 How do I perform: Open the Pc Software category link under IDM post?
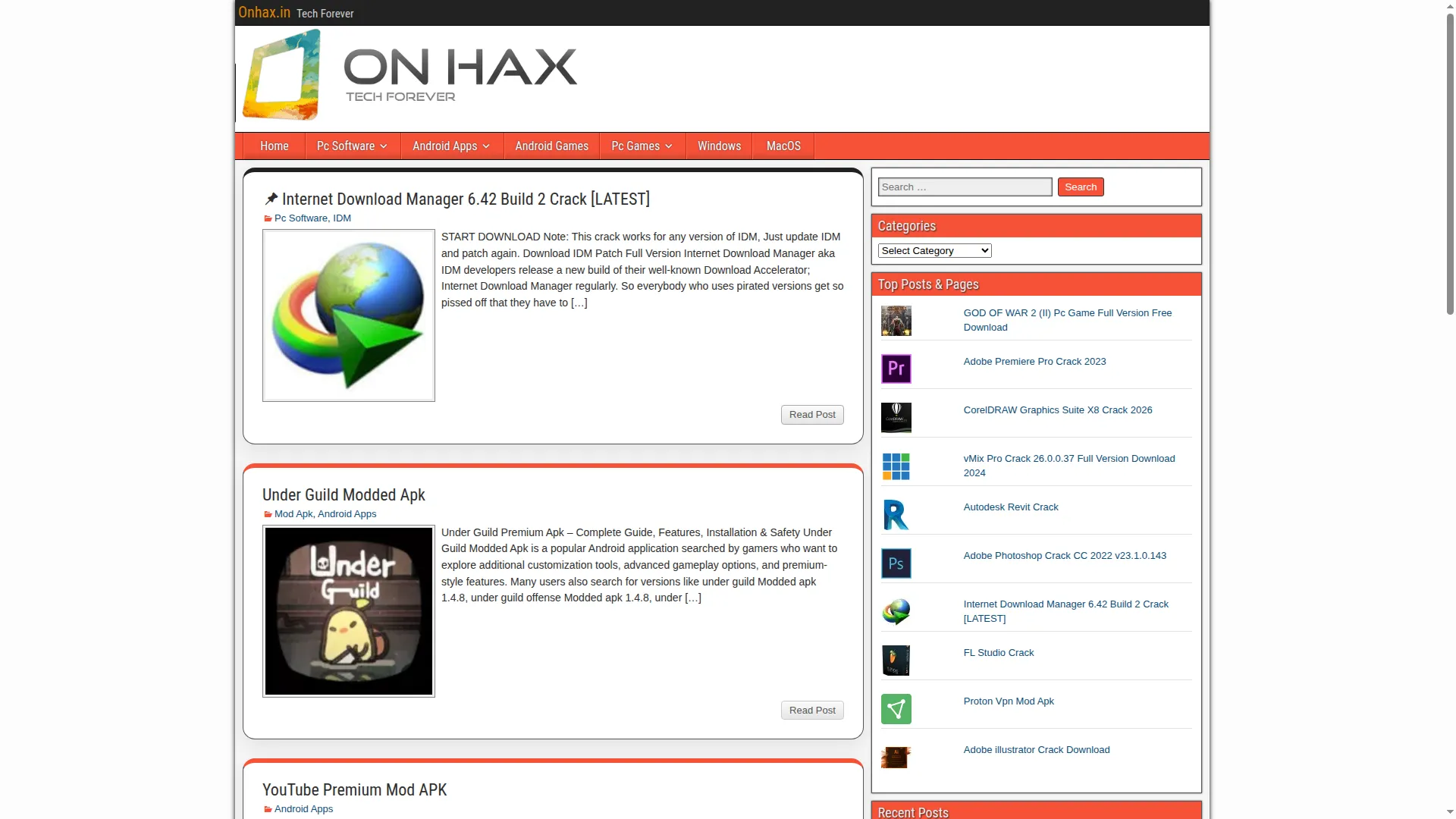(301, 218)
